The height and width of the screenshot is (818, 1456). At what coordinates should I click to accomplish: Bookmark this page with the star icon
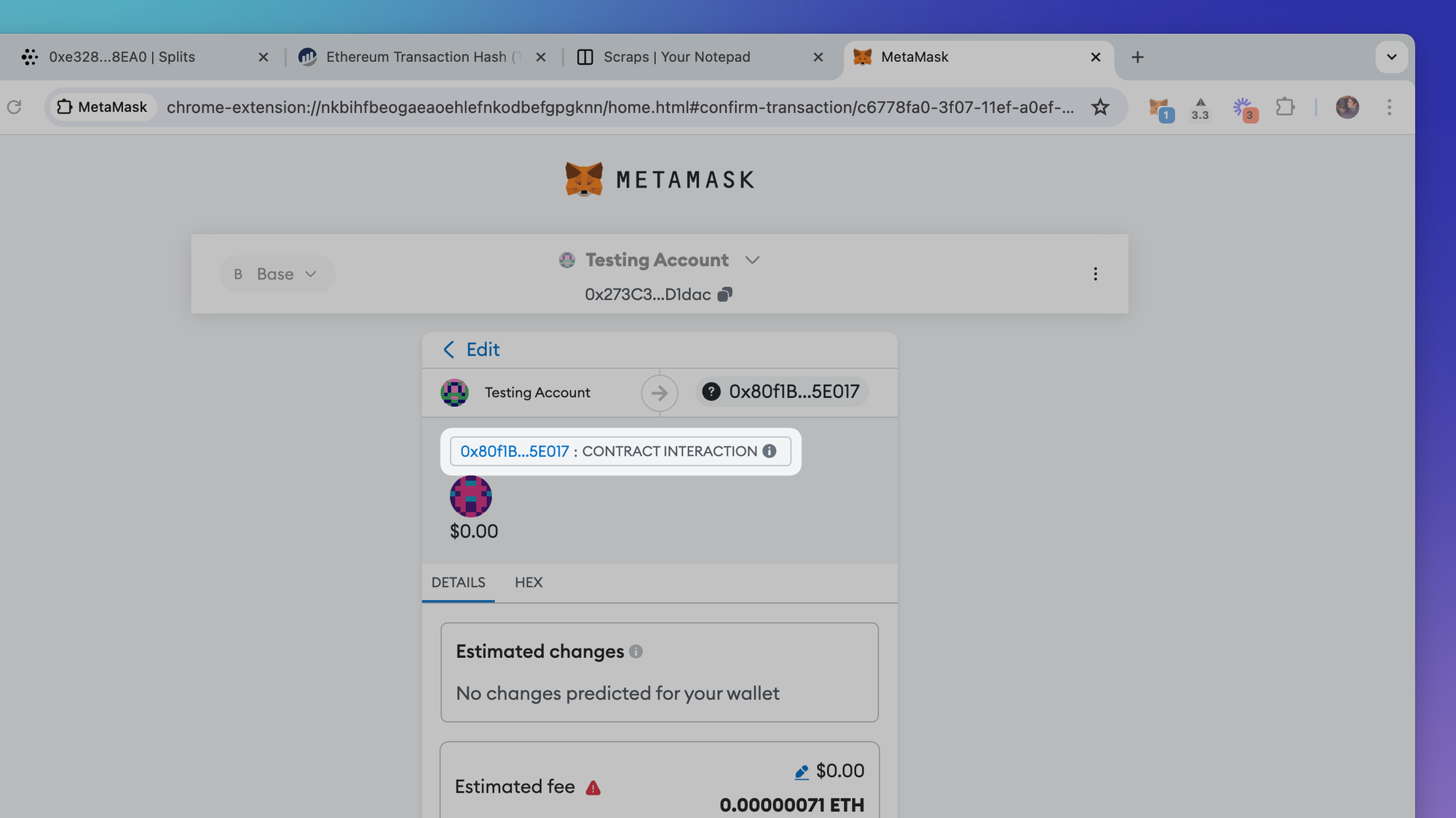click(1100, 108)
